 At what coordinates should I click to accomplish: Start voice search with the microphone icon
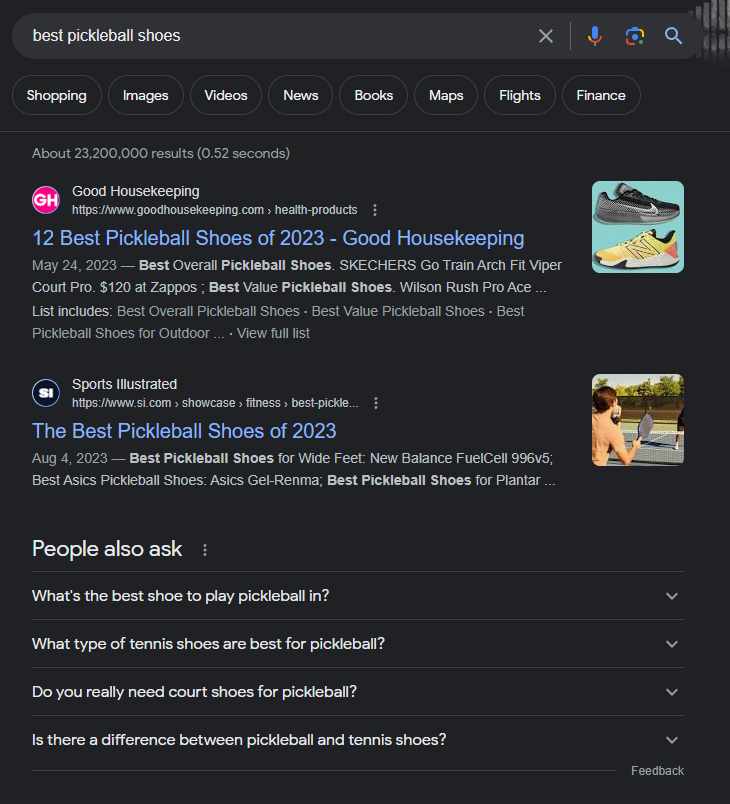point(595,36)
